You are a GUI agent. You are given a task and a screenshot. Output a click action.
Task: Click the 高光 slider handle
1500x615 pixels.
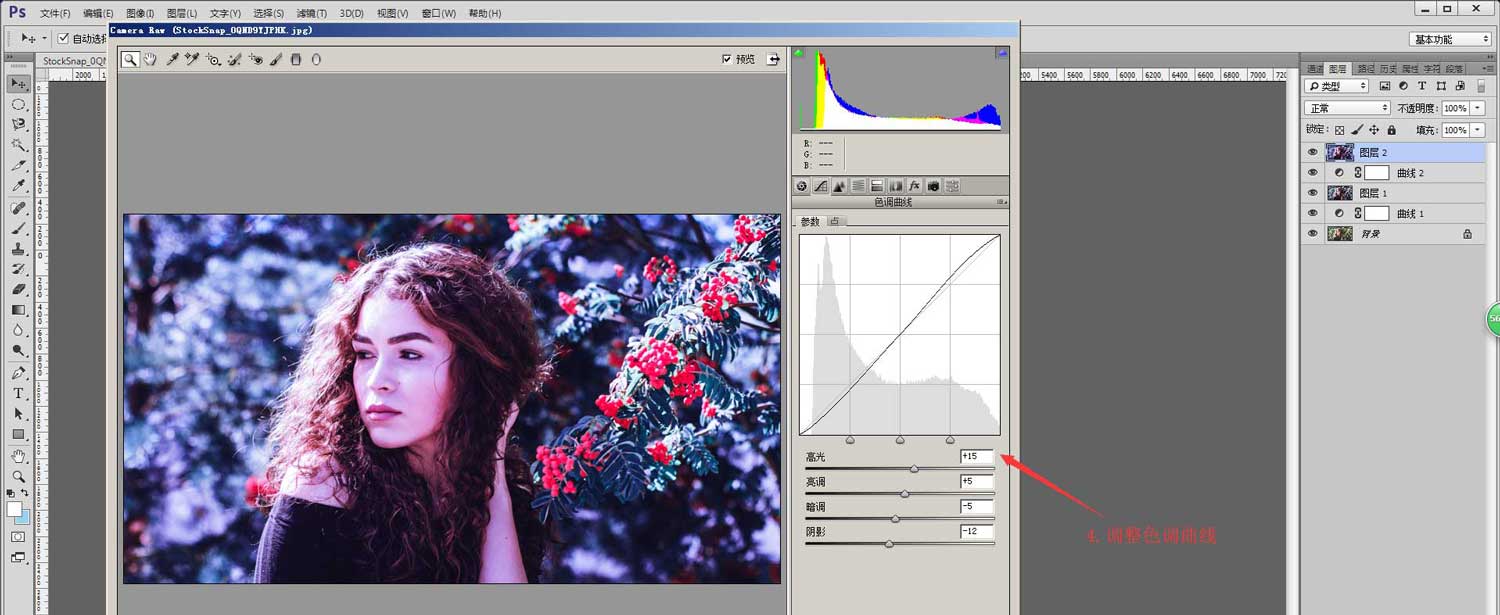914,468
